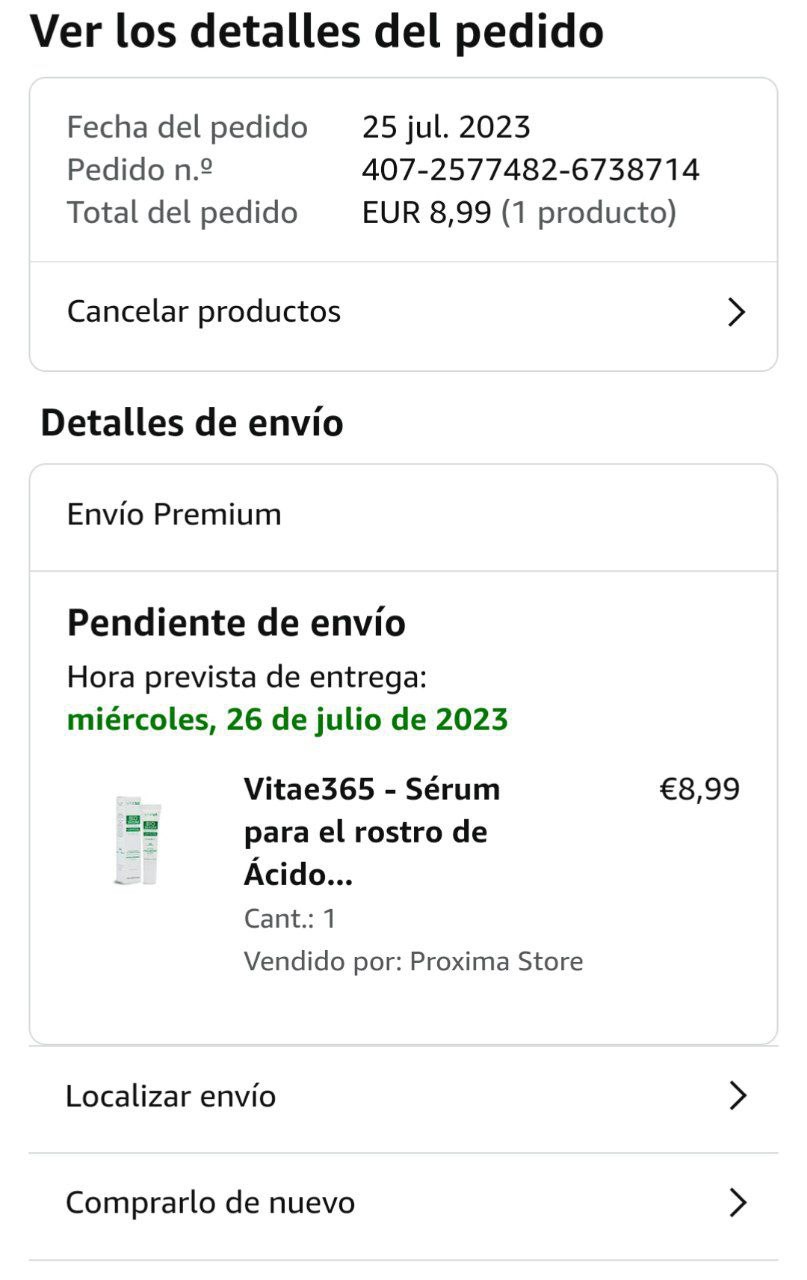Screen dimensions: 807x1280
Task: Click the order number 407-2577482-6738714
Action: point(530,170)
